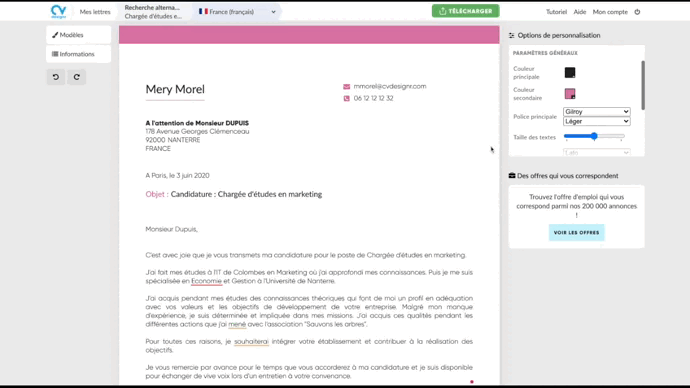Click the underlined word Economie

[206, 281]
